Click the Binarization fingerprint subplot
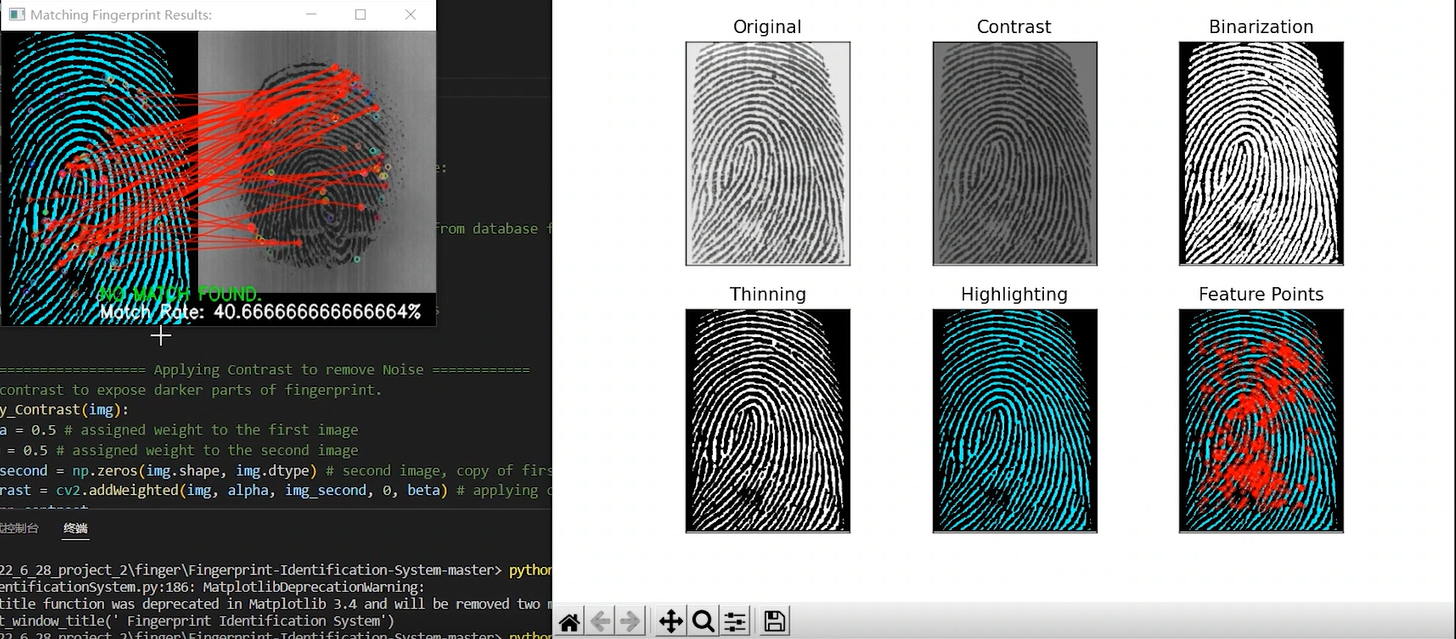The width and height of the screenshot is (1456, 639). 1261,153
